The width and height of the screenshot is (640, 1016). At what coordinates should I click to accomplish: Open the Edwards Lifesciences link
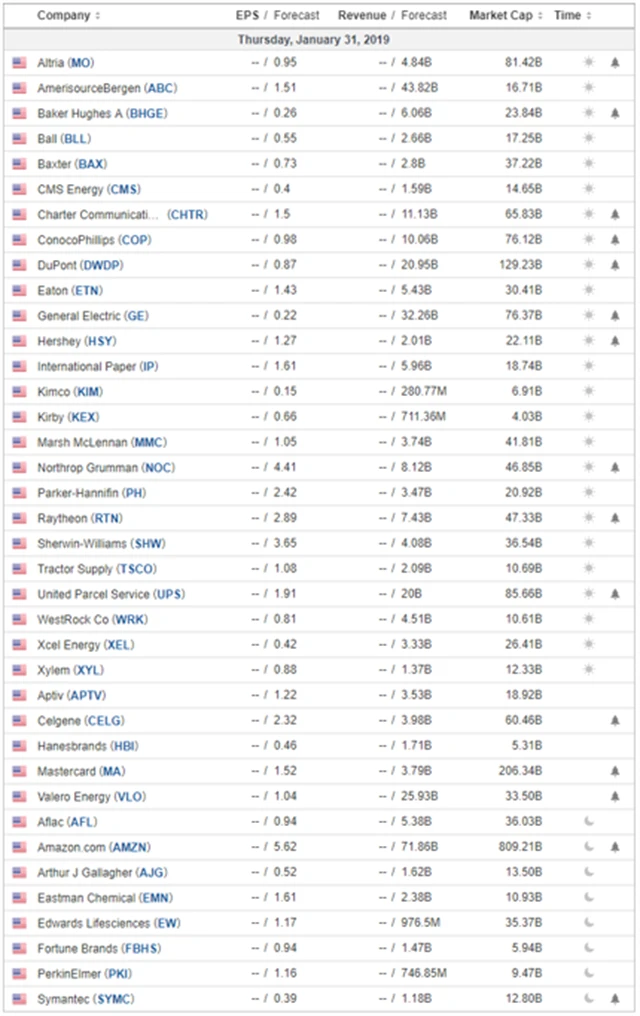(93, 923)
